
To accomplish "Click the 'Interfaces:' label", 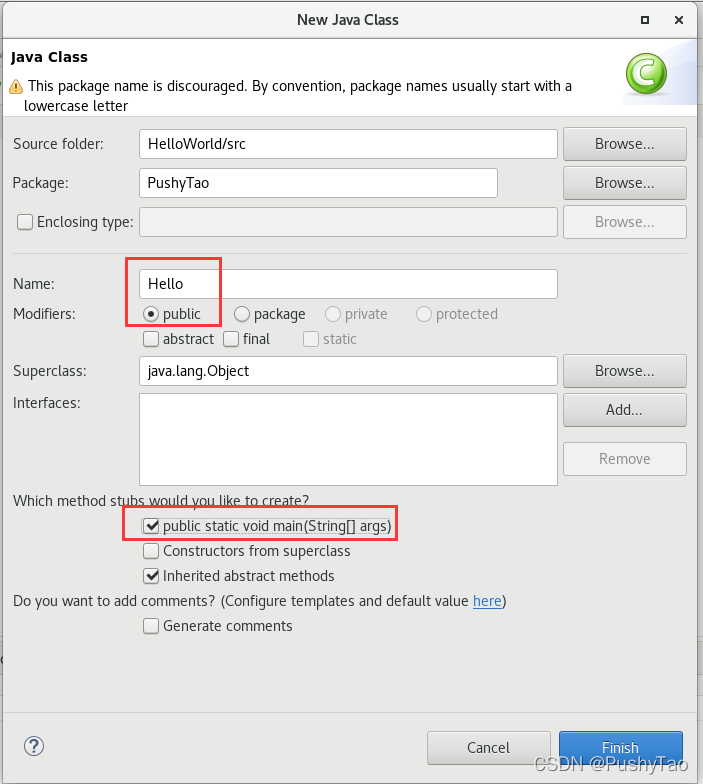I will coord(46,403).
